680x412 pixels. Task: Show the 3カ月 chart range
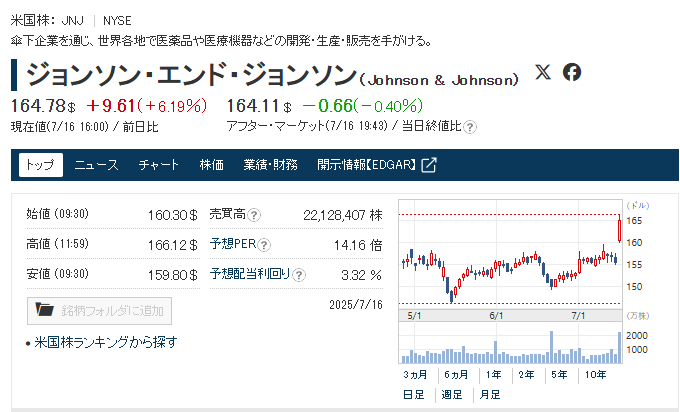(415, 375)
